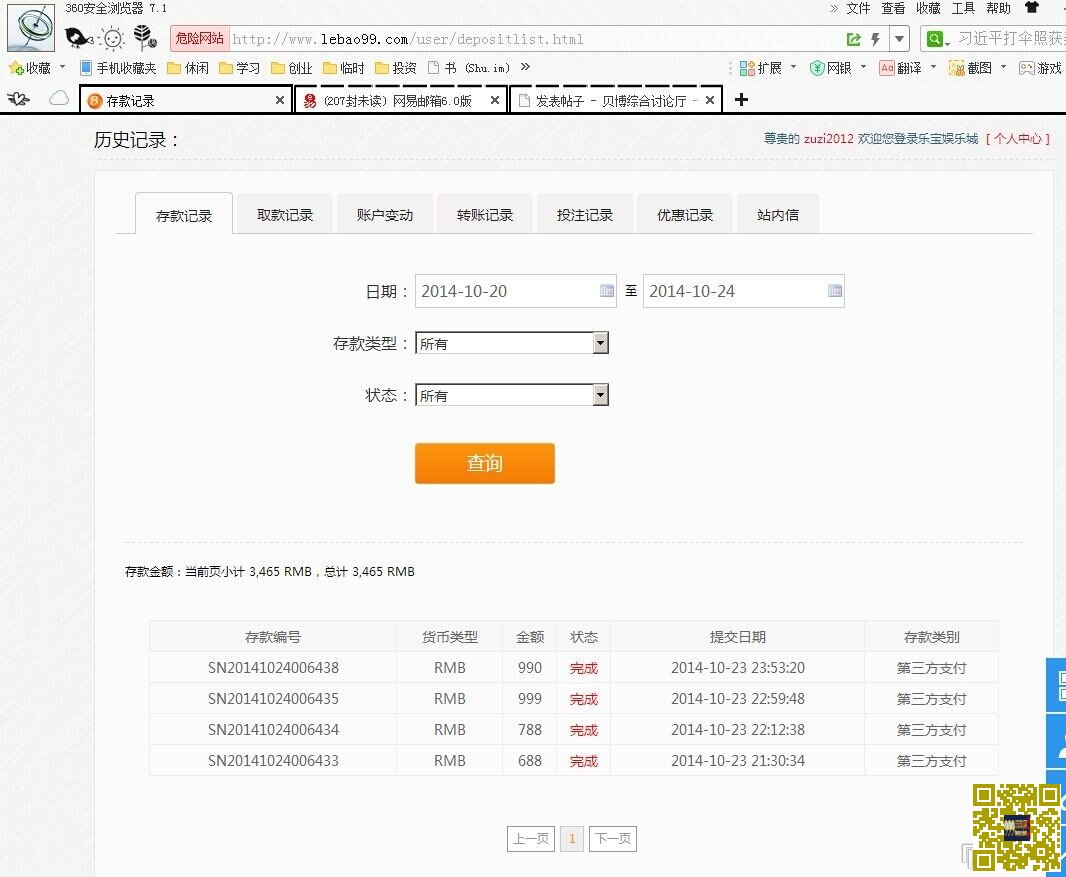Close the 网易邮箱 browser tab
This screenshot has height=877, width=1066.
tap(494, 101)
